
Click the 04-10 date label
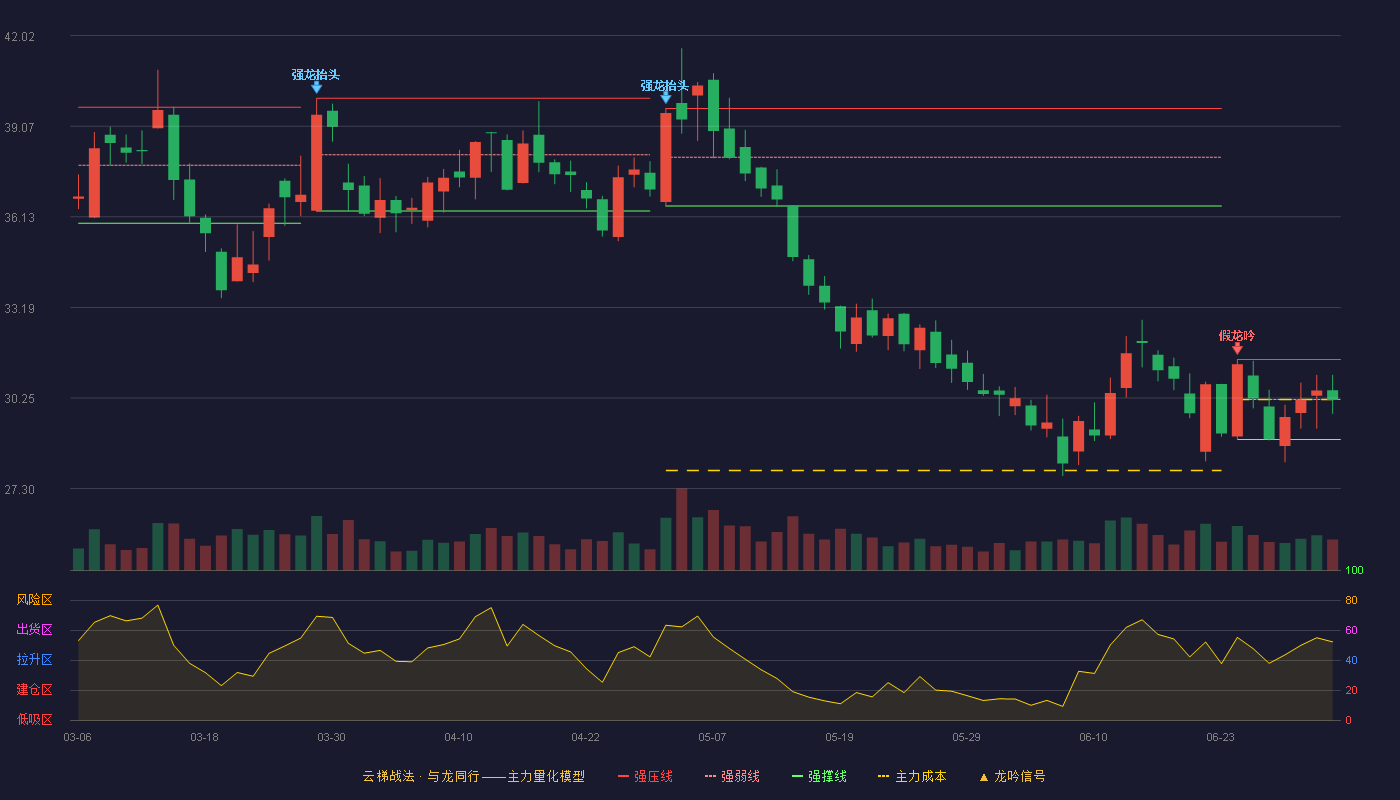[x=458, y=737]
